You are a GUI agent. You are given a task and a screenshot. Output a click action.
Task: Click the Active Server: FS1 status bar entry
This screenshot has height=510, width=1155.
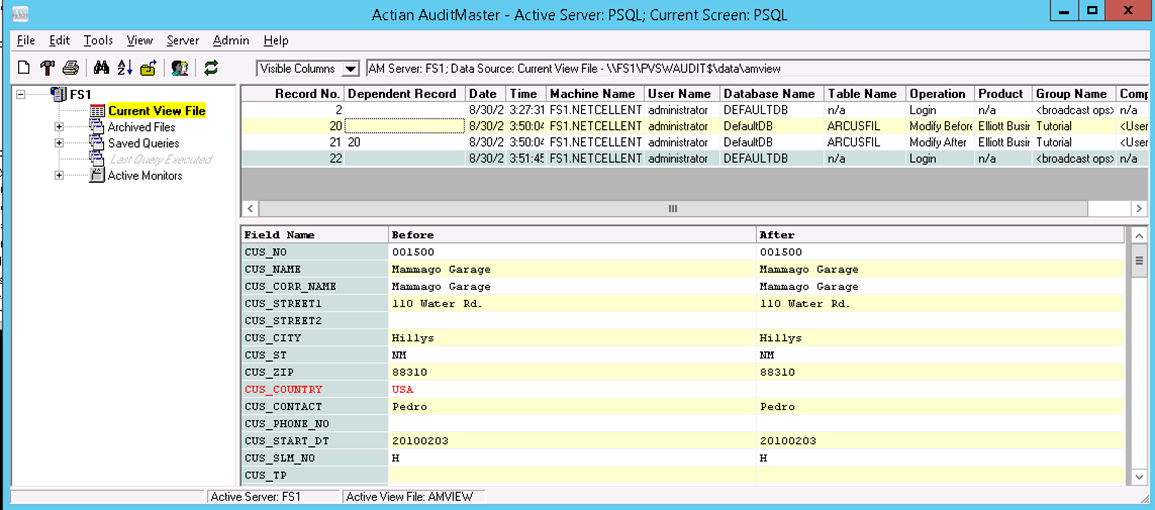click(x=274, y=497)
